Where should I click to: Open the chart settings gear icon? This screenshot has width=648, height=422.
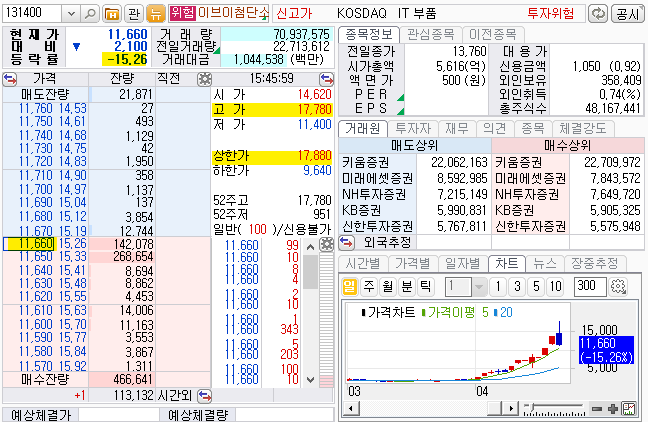click(618, 286)
